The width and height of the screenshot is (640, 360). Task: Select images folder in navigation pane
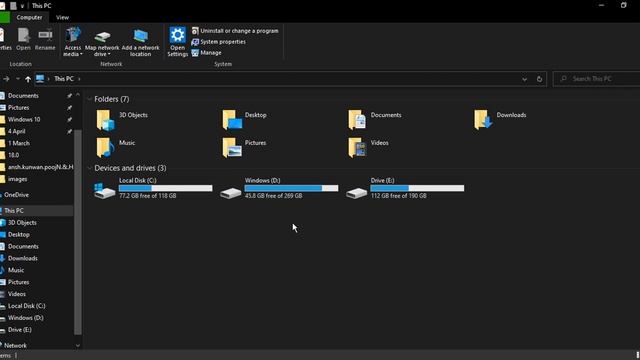pos(17,179)
